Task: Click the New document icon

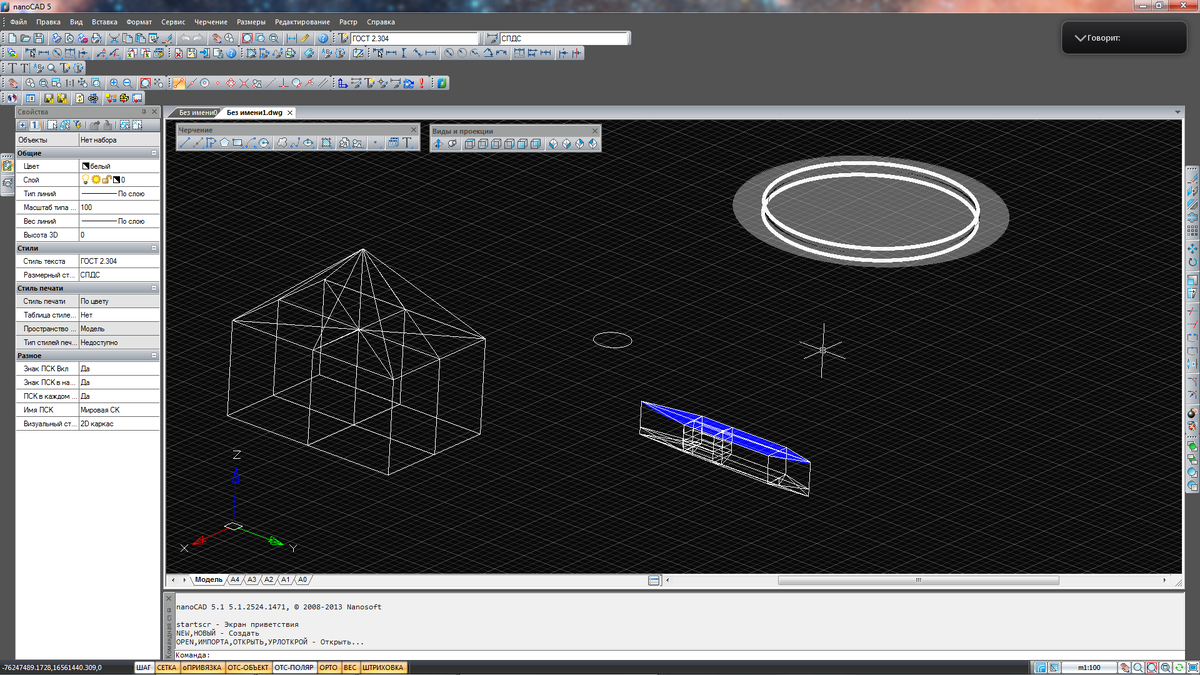Action: 12,38
